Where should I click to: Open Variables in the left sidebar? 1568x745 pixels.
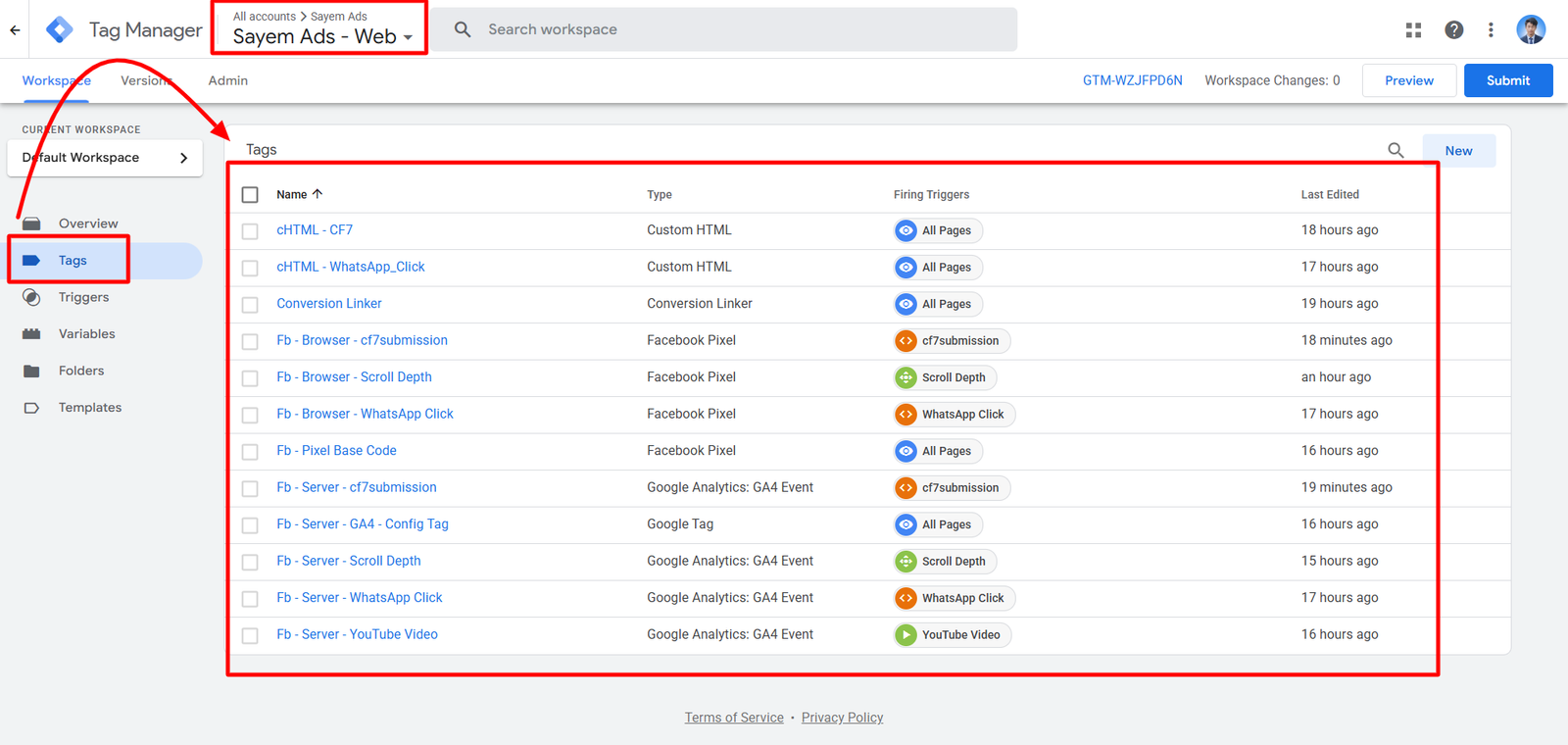coord(86,334)
